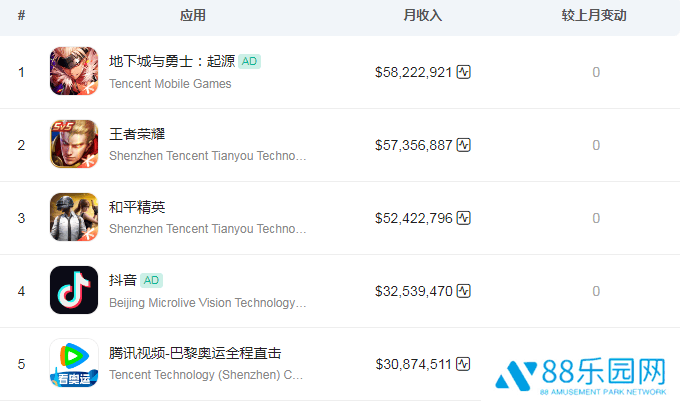Click the 和平精英 app icon
The image size is (681, 401).
click(74, 218)
